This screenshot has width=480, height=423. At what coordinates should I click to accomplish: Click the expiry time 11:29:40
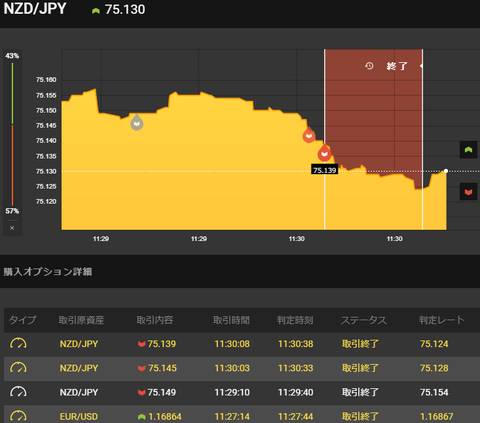[296, 392]
